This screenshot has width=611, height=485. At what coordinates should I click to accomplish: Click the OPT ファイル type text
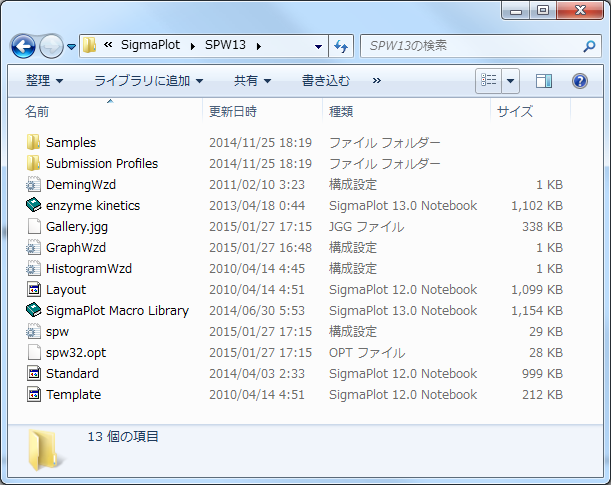click(367, 353)
